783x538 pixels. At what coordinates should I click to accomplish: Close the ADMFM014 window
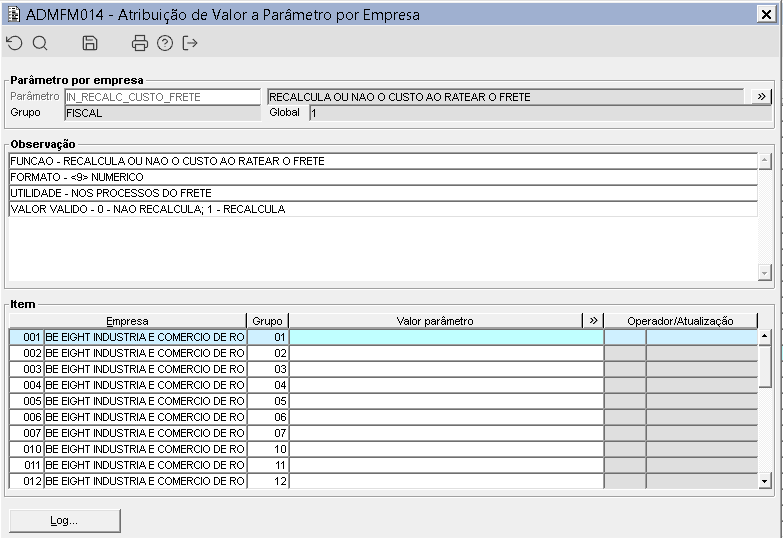pos(766,14)
